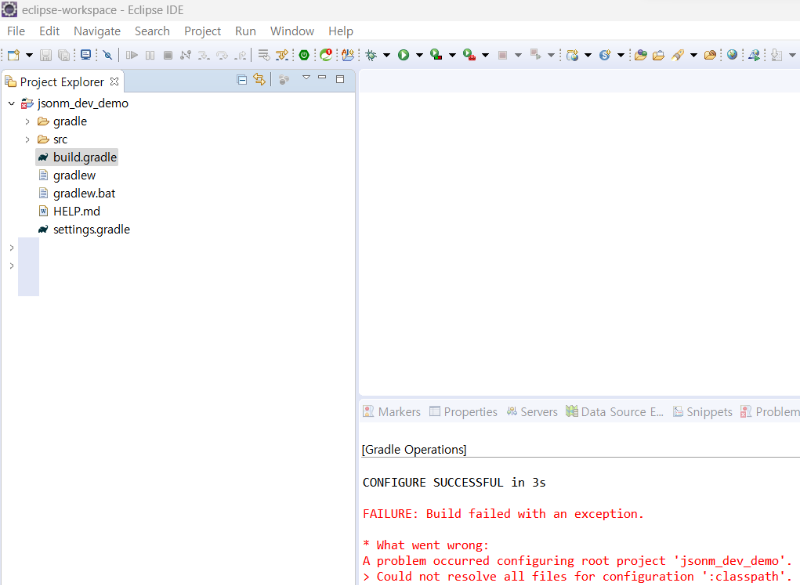The image size is (800, 585).
Task: Click the Open Type folder icon
Action: pyautogui.click(x=641, y=55)
